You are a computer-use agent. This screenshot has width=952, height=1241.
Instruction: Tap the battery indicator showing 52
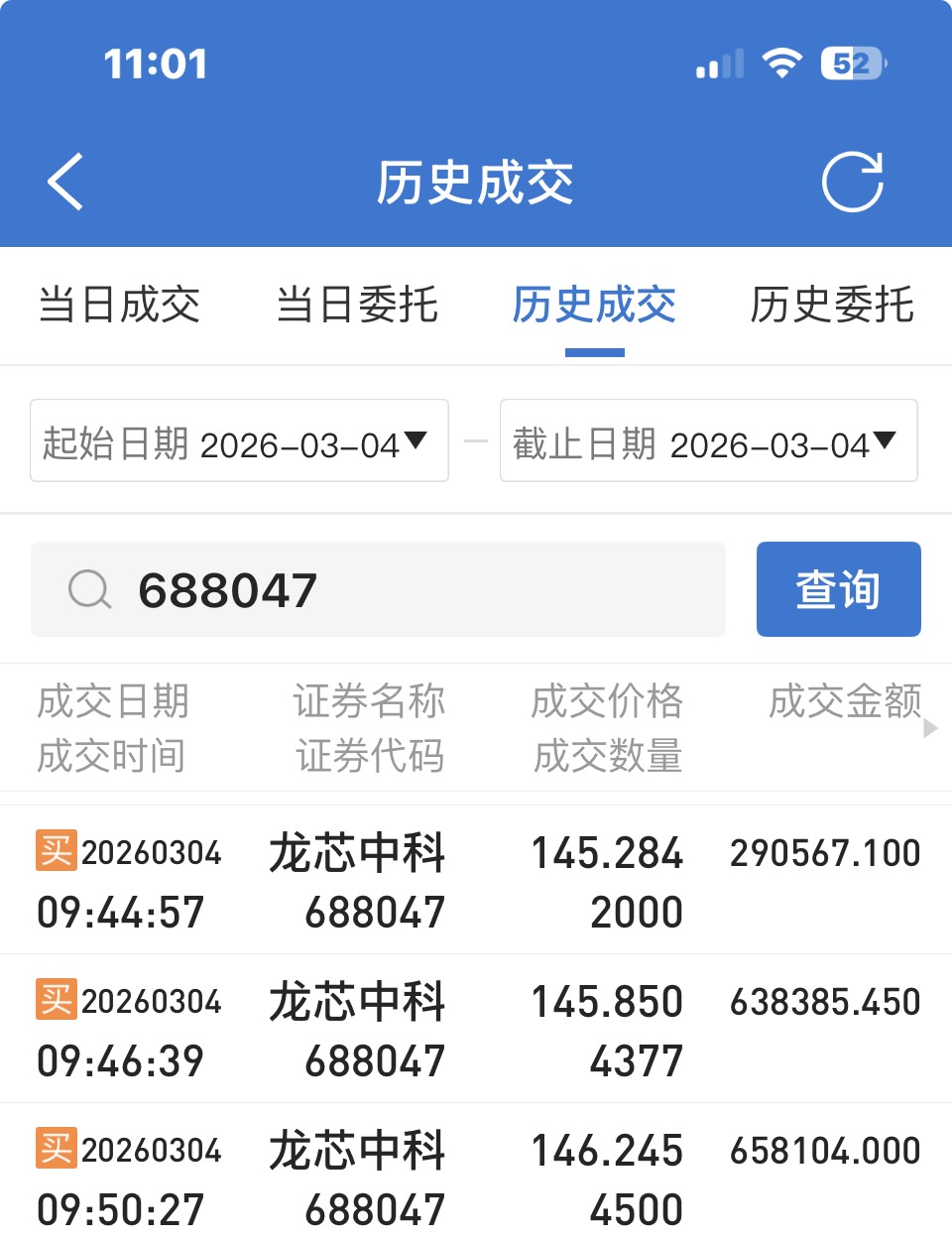coord(854,64)
